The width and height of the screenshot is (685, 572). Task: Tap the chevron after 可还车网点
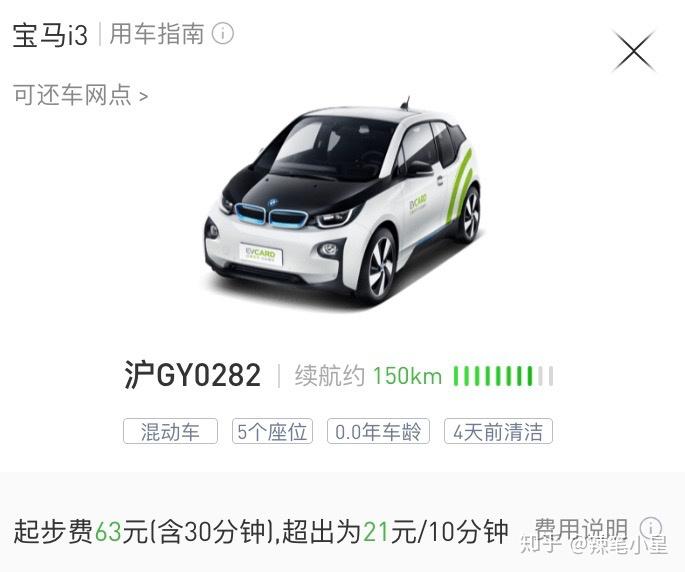pyautogui.click(x=143, y=96)
